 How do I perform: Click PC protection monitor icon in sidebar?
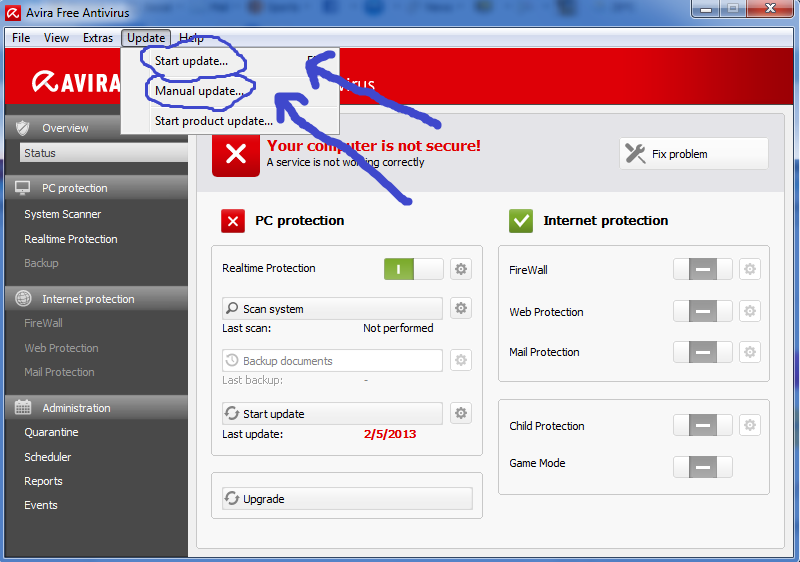click(x=22, y=188)
